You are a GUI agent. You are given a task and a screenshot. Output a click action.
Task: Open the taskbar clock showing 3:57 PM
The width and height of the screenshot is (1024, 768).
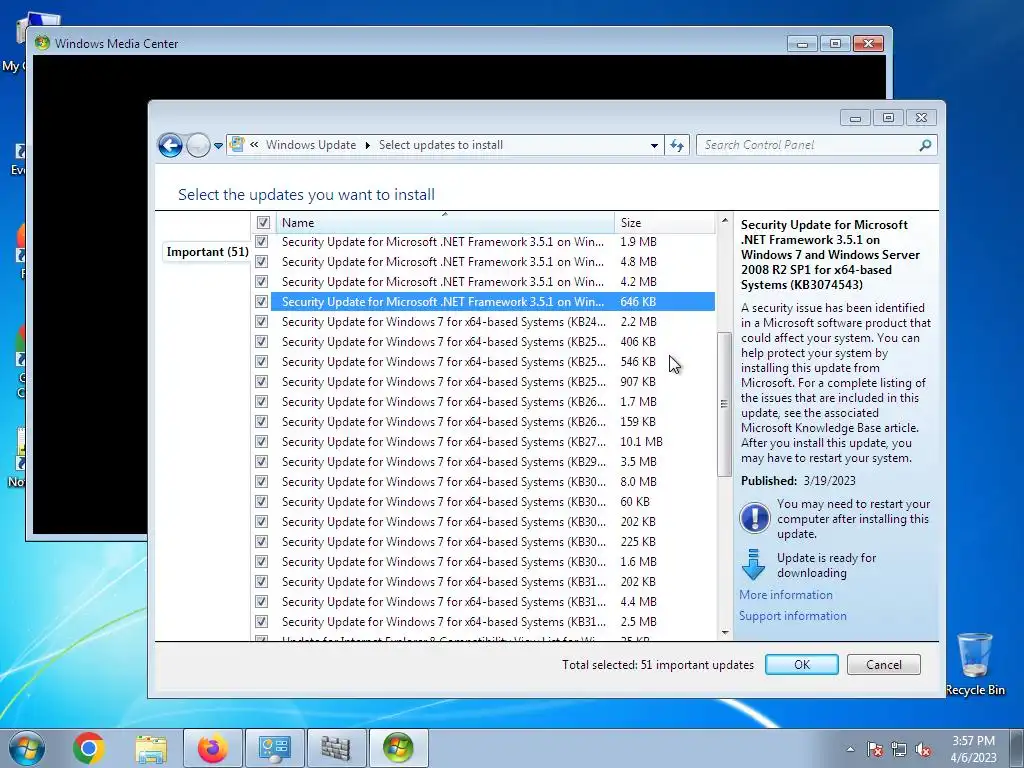click(x=973, y=749)
